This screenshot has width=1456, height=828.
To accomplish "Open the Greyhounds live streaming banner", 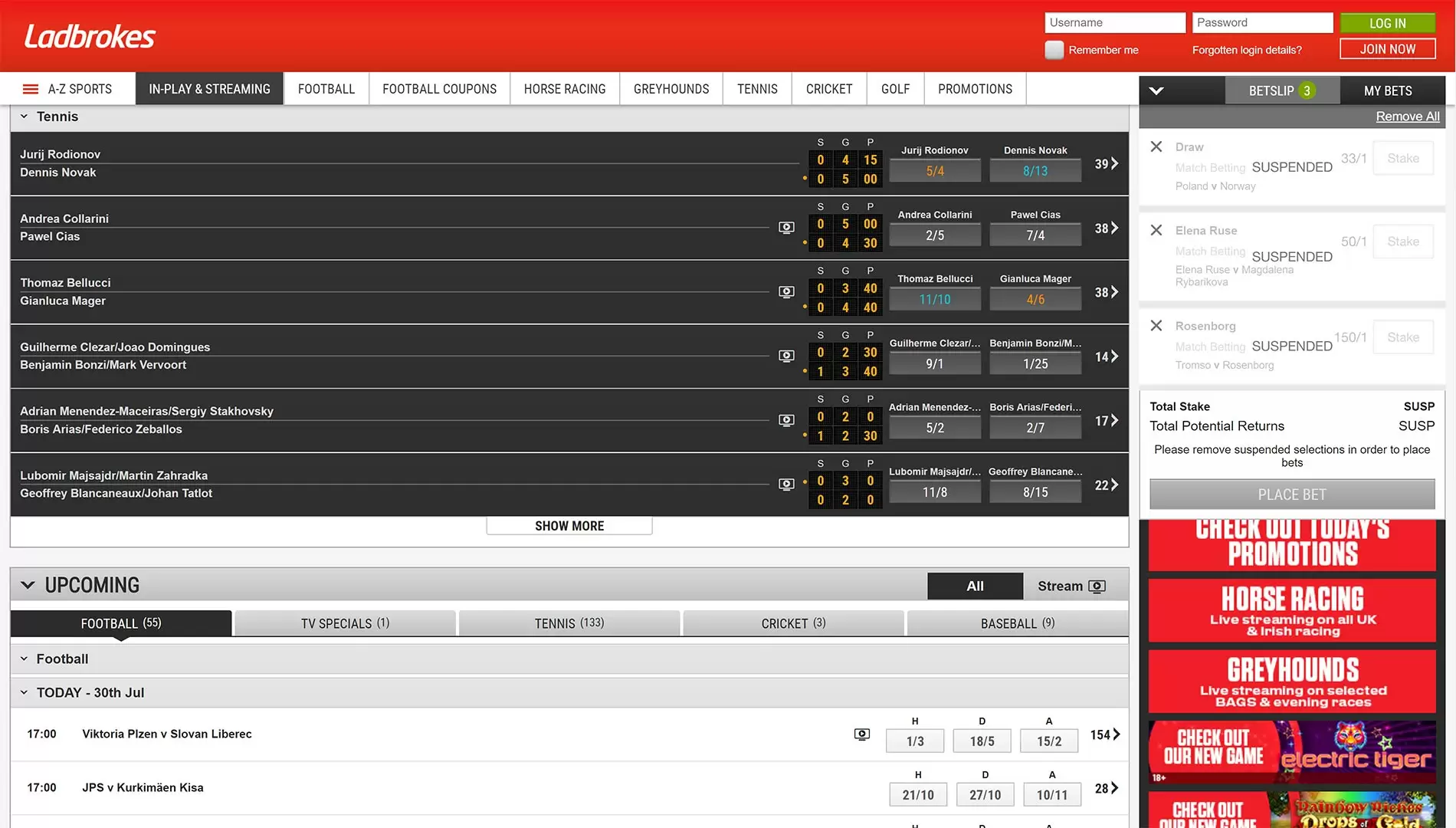I will (x=1292, y=682).
